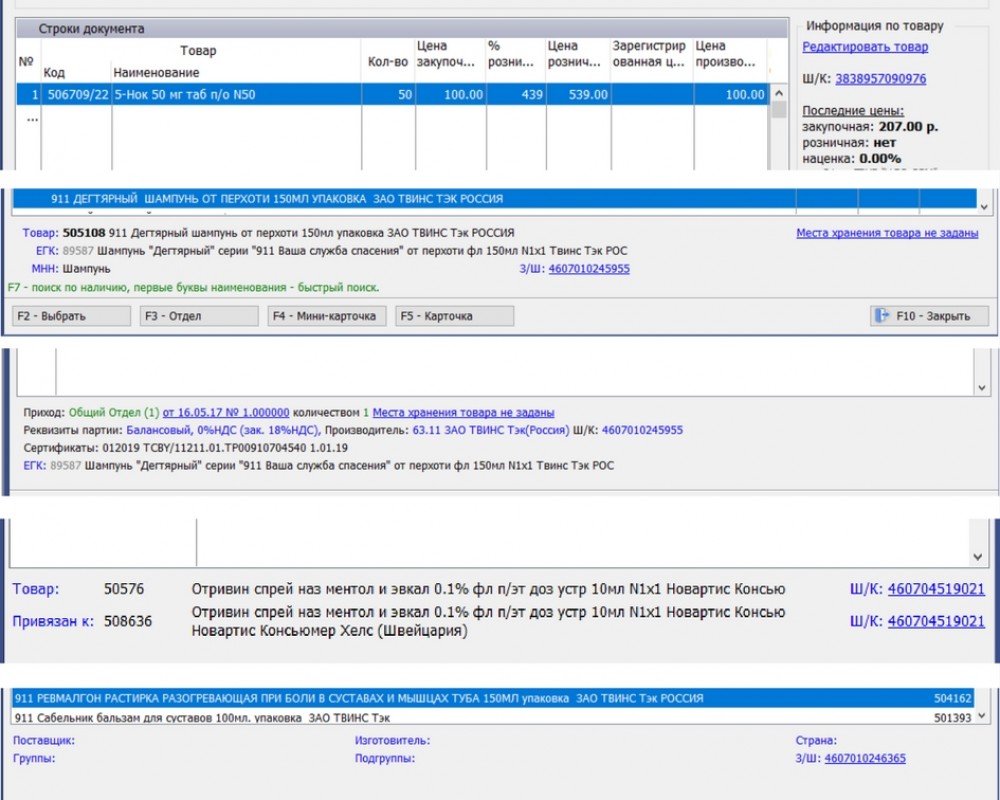Image resolution: width=1000 pixels, height=800 pixels.
Task: Click З/Ш link 4607010245955
Action: pos(589,269)
